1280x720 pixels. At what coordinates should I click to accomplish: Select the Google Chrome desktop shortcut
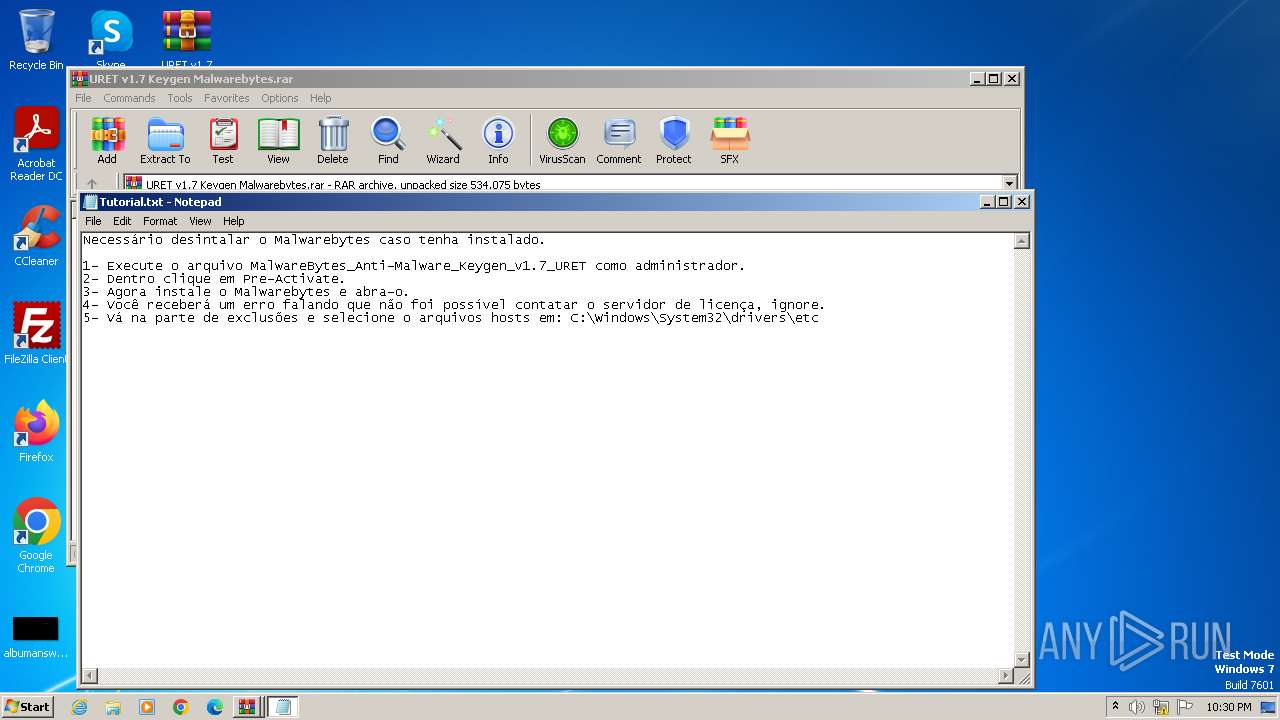[x=36, y=536]
